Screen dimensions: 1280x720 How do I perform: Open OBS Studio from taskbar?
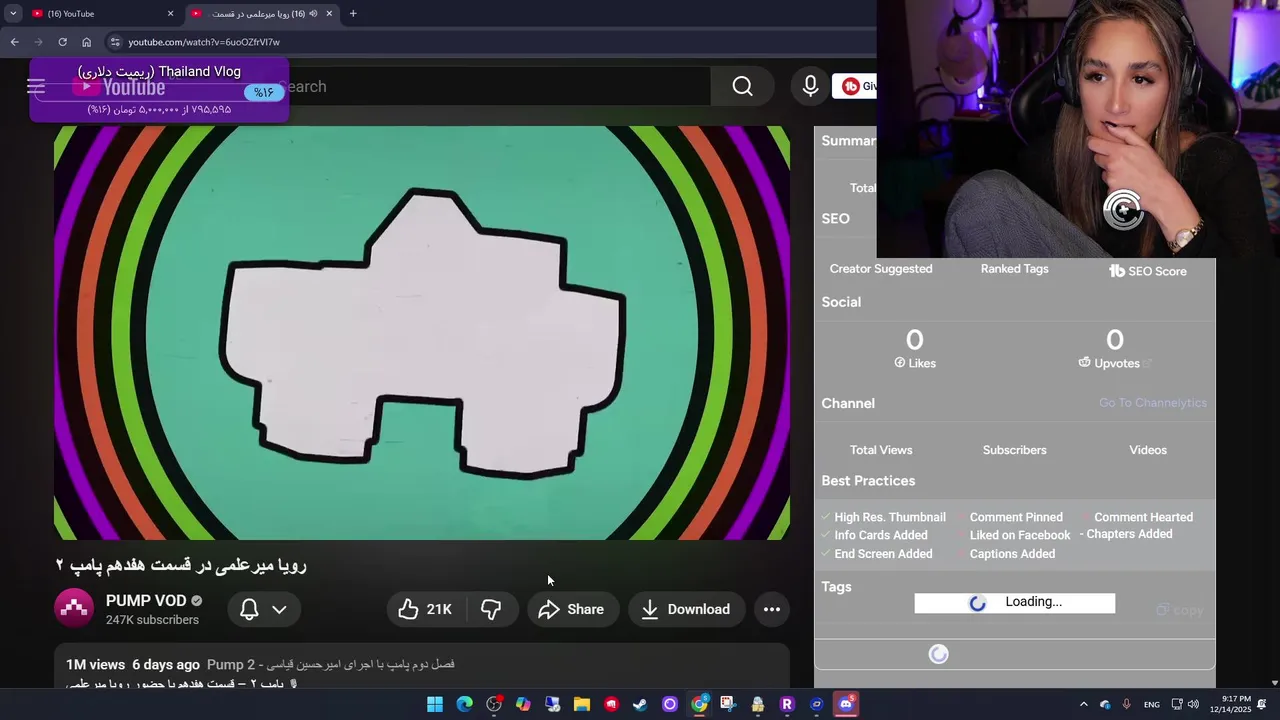(494, 704)
